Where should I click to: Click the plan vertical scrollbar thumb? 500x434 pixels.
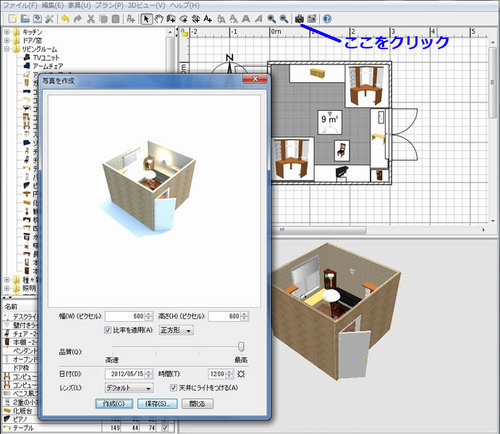coord(493,82)
